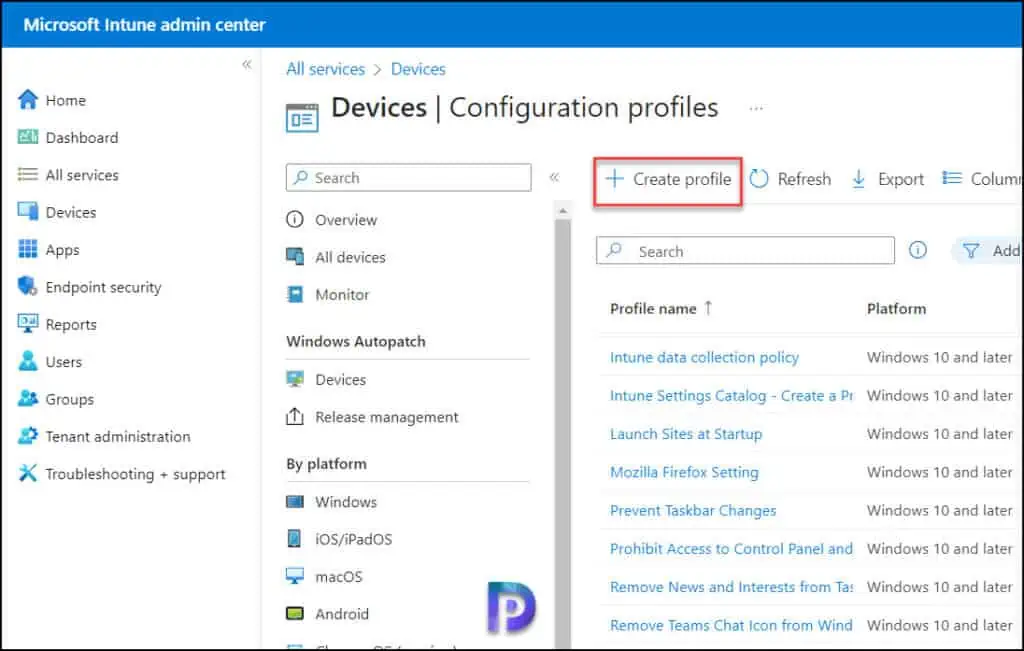Open Endpoint security in sidebar
This screenshot has width=1024, height=651.
[x=103, y=287]
